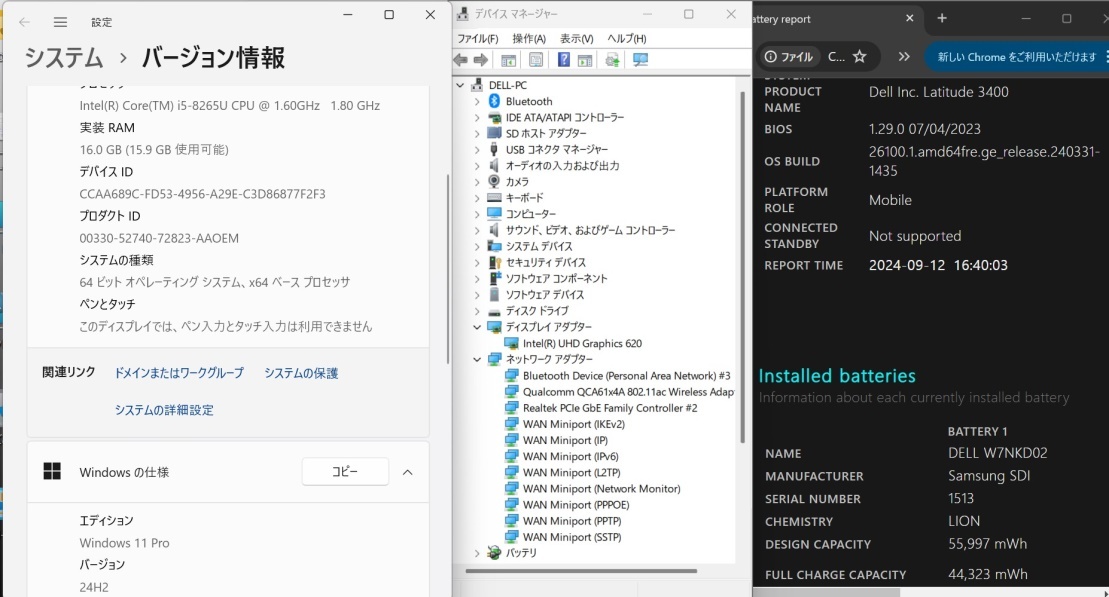
Task: Click the Back arrow in Device Manager toolbar
Action: coord(460,60)
